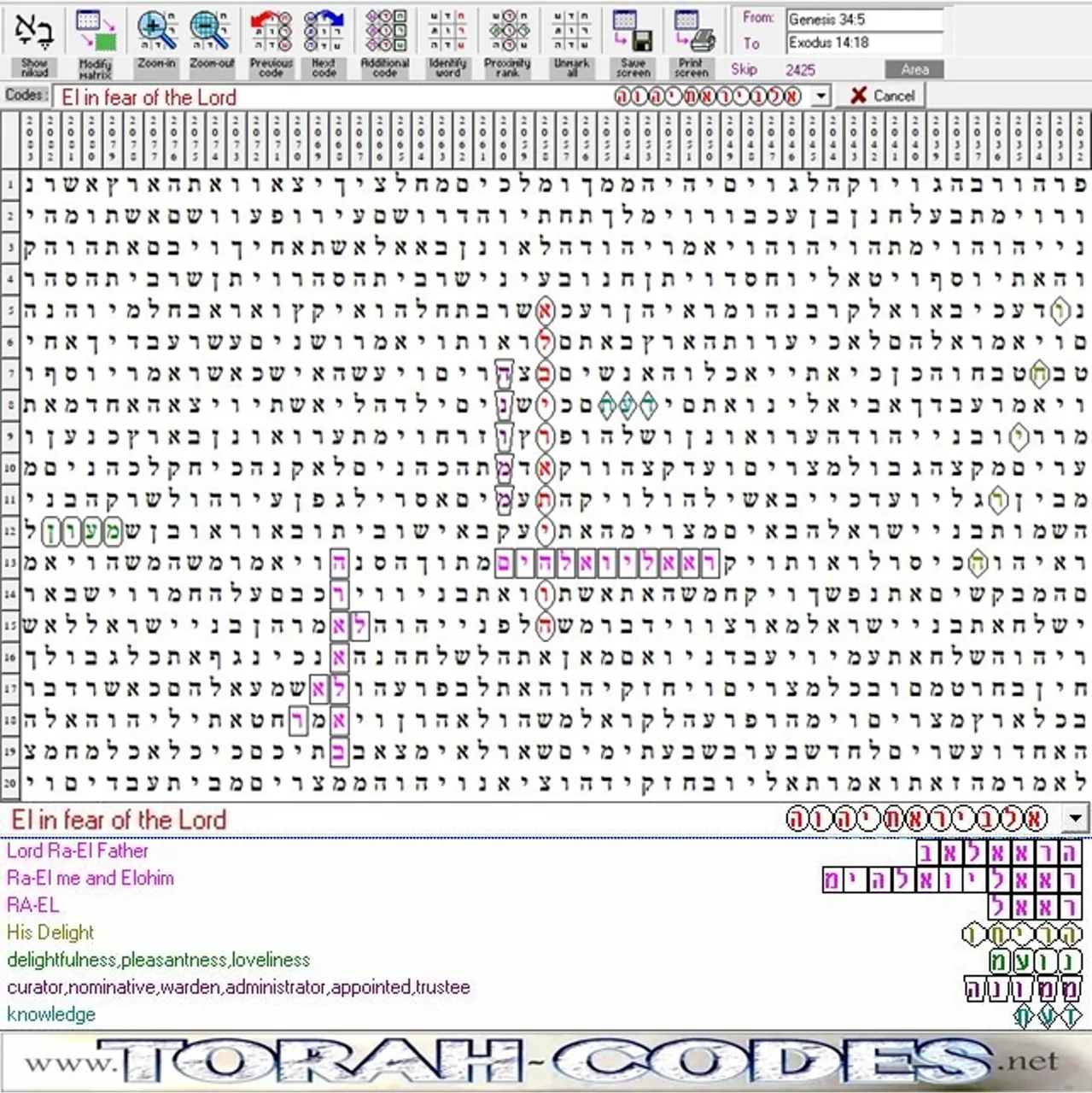
Task: Open the Modify matrix tool
Action: click(95, 43)
